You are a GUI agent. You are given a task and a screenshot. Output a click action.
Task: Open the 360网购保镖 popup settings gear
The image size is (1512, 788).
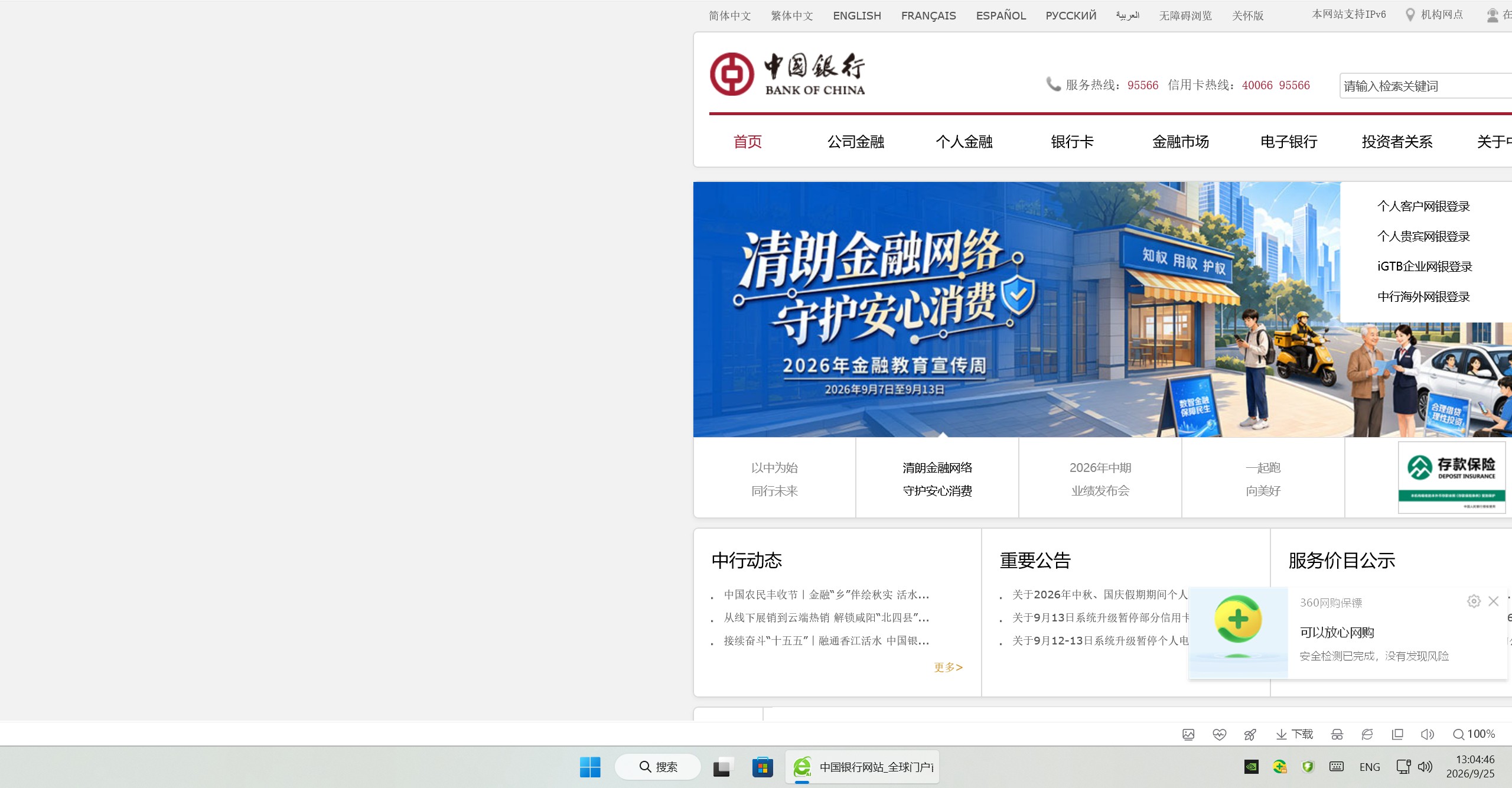point(1474,601)
